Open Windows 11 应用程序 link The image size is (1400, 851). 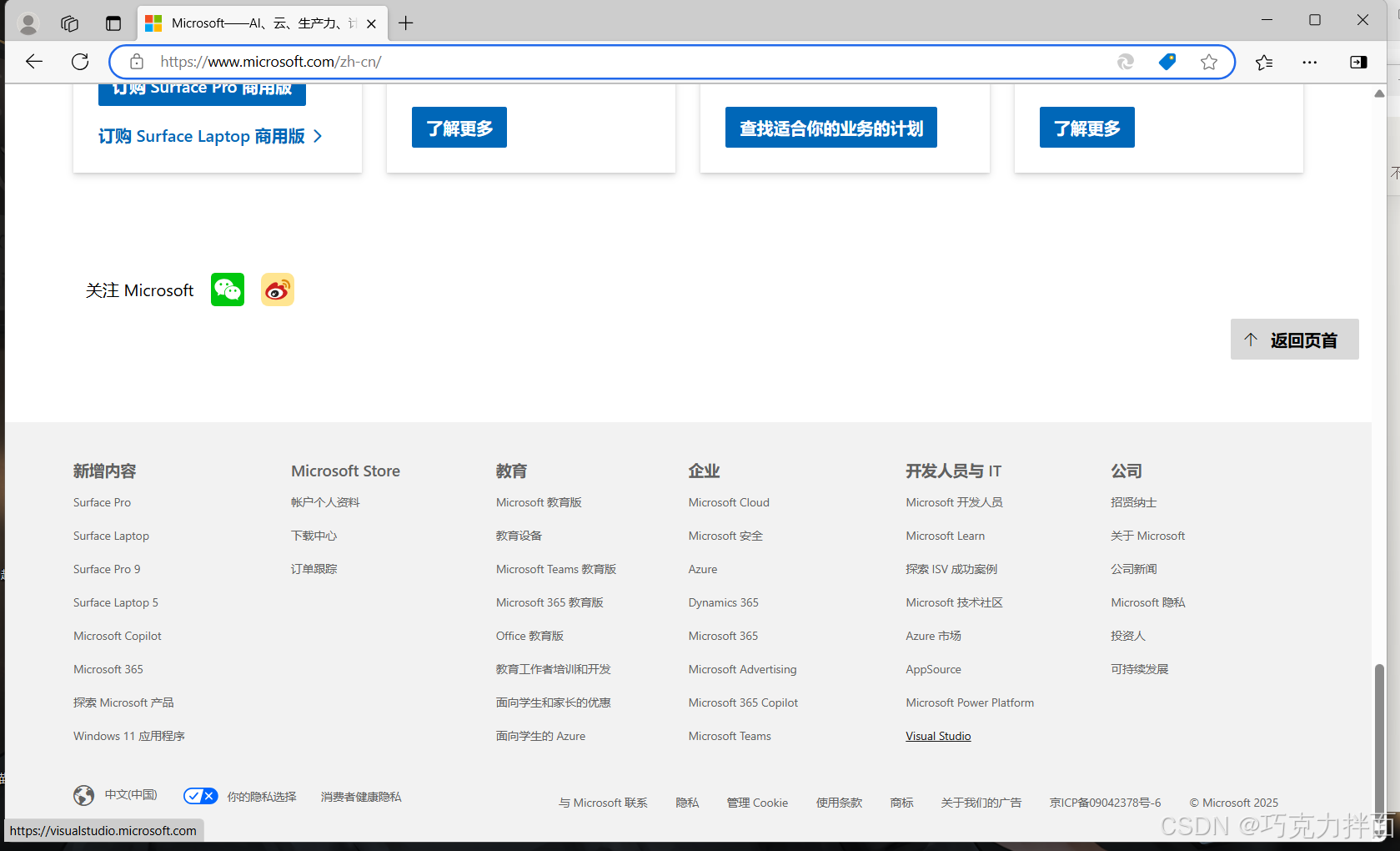coord(129,736)
